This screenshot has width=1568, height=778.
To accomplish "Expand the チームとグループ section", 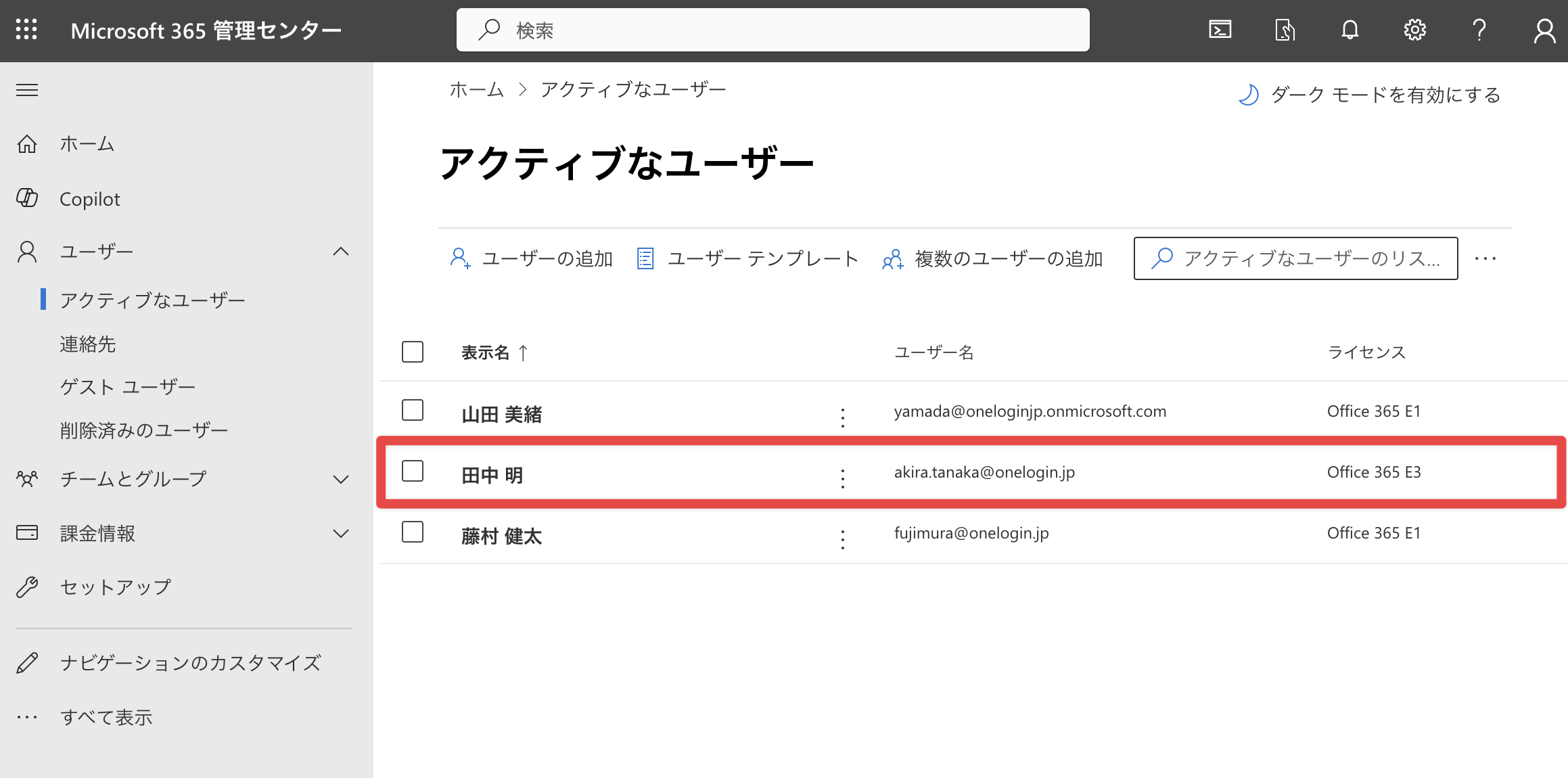I will click(341, 479).
